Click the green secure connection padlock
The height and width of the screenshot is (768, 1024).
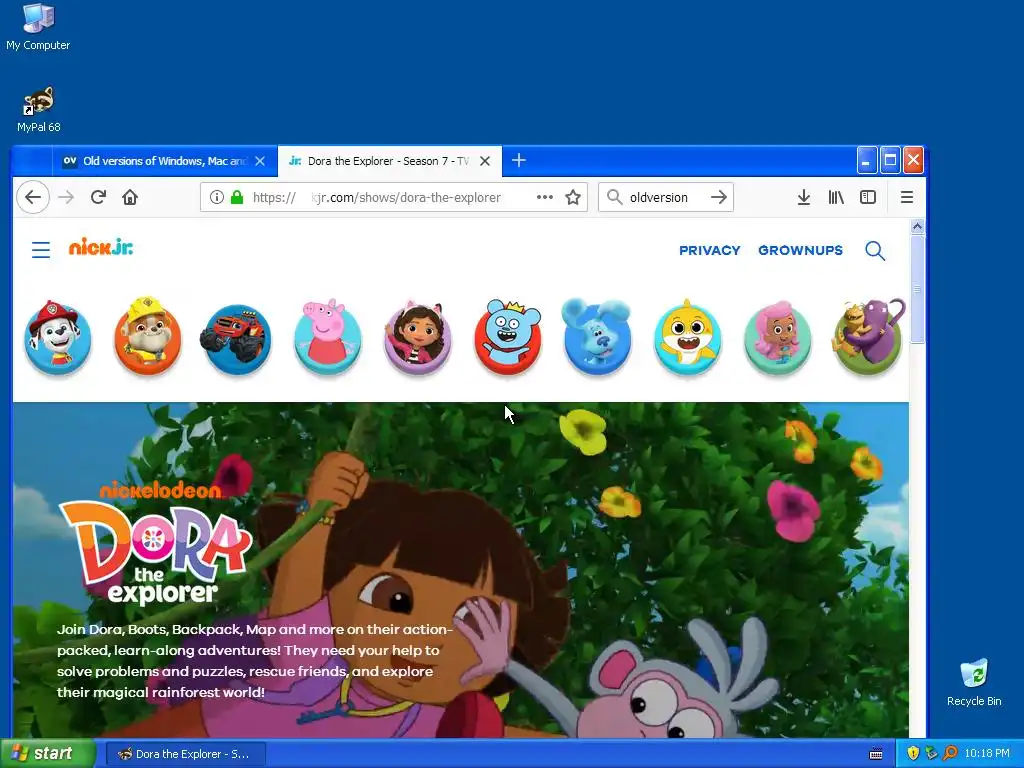[237, 197]
